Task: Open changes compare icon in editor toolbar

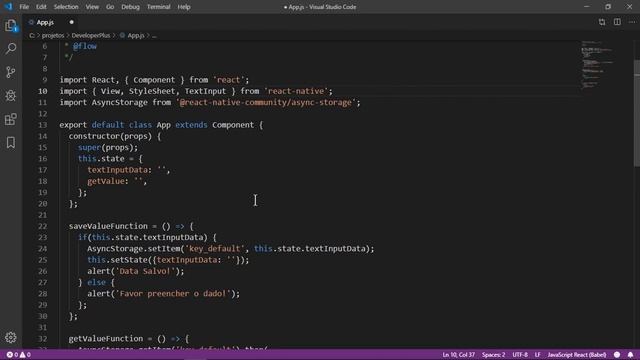Action: [602, 22]
